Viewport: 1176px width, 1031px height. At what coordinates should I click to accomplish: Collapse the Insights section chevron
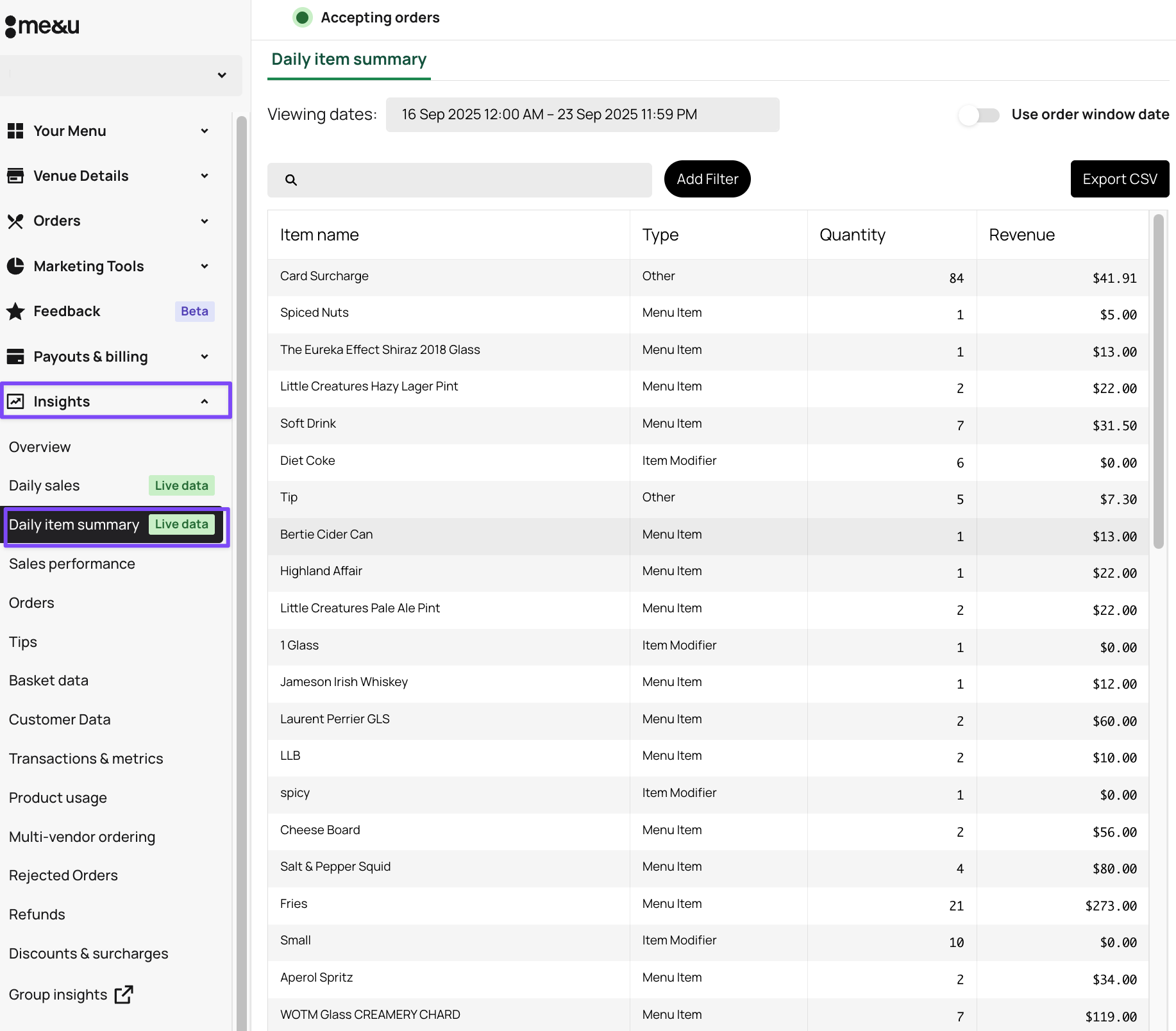click(x=205, y=401)
